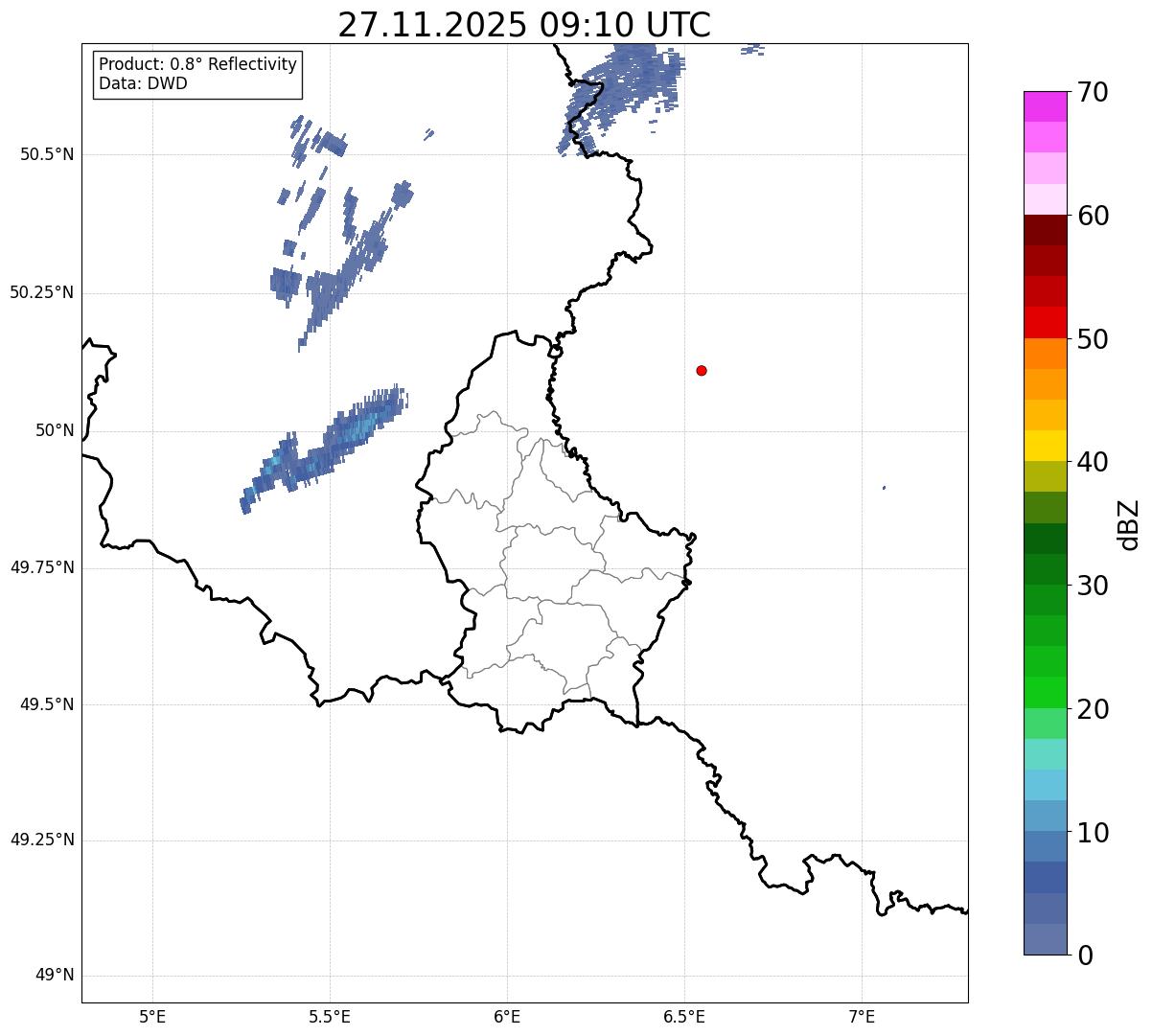Click the 50°N latitude label
This screenshot has width=1152, height=1036.
click(x=55, y=430)
